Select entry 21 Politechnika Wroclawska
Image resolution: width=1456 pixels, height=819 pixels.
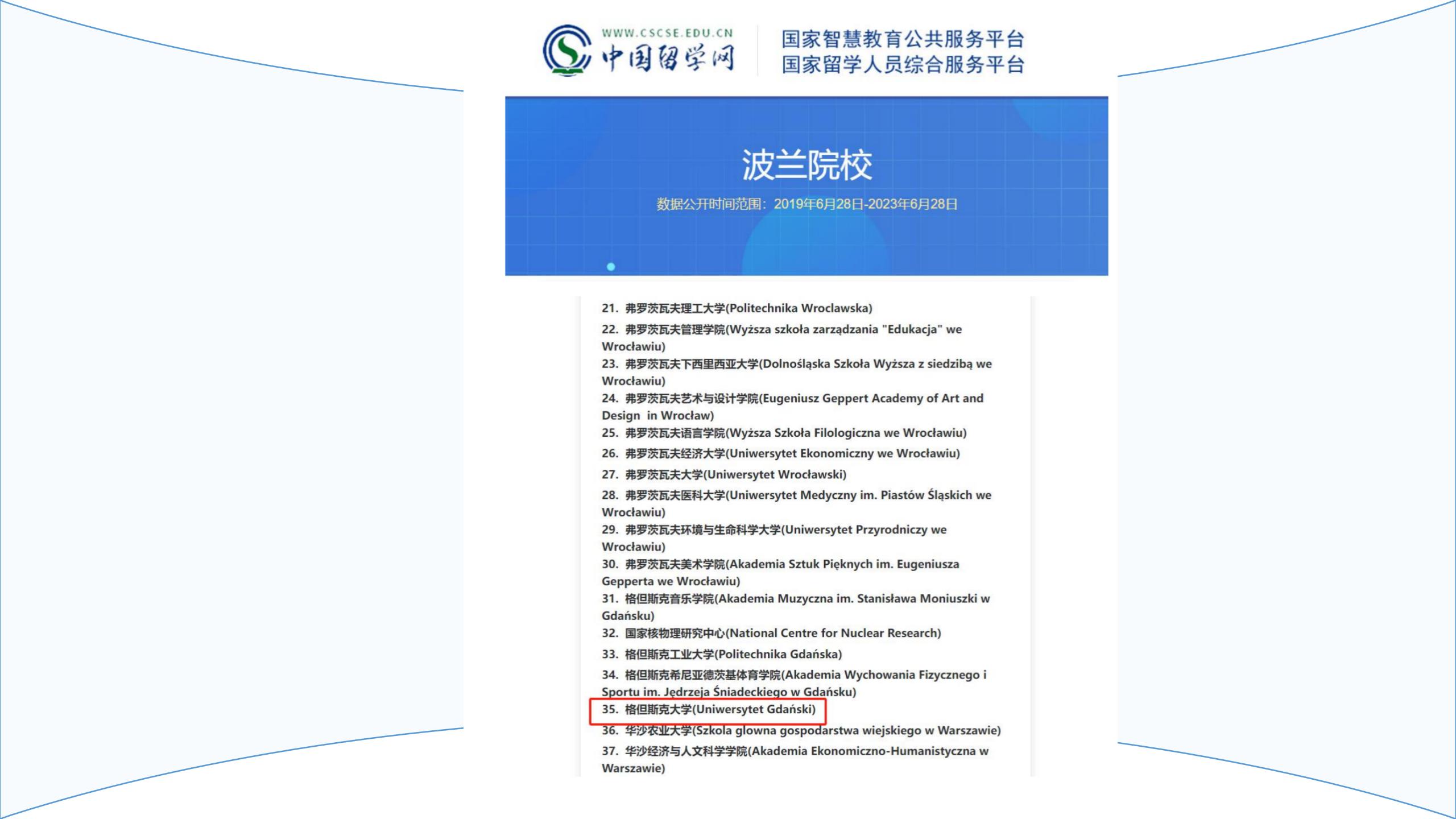coord(737,308)
